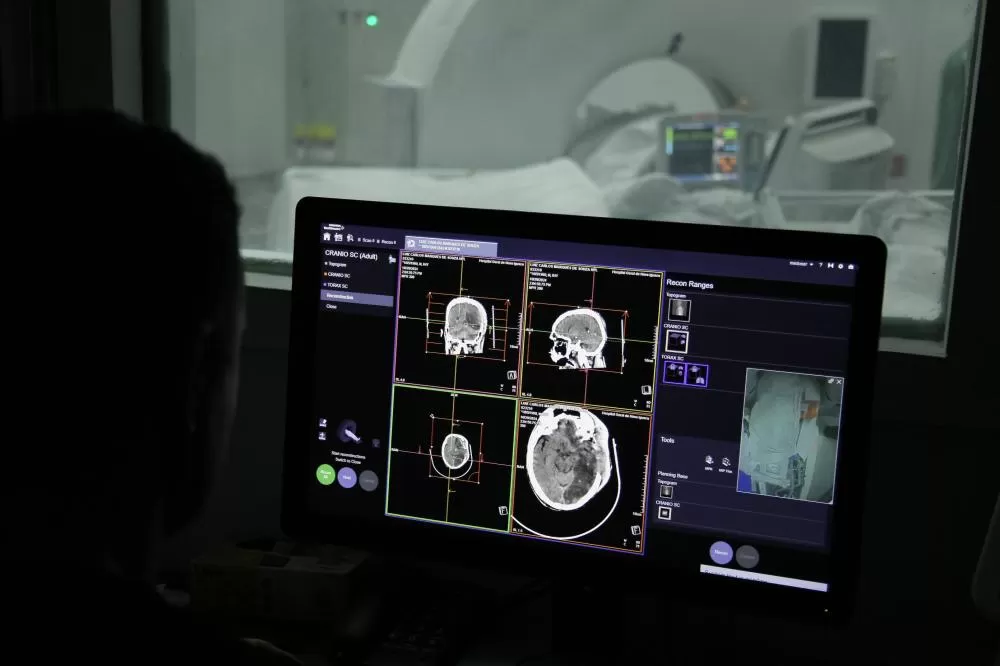Click the orientation icon in coronal view
1000x666 pixels.
click(x=511, y=375)
